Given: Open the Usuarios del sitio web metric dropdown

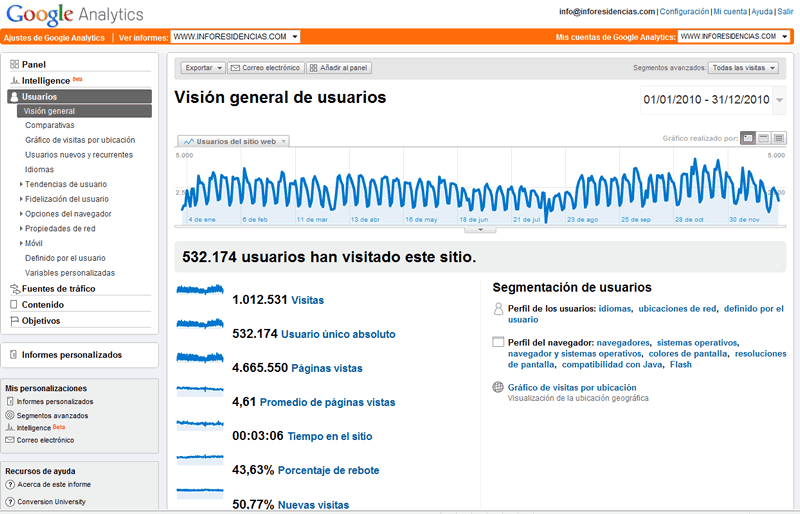Looking at the screenshot, I should [234, 141].
